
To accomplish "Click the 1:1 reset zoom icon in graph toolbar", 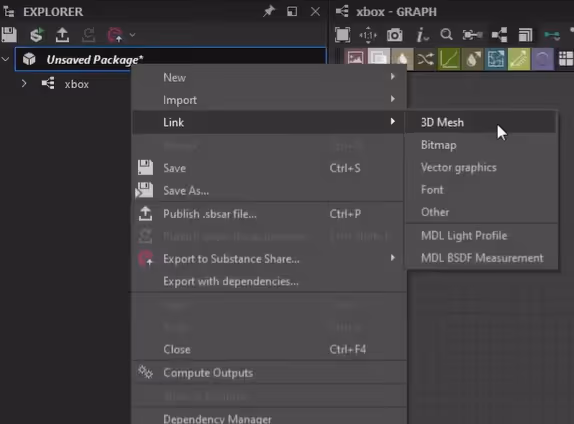I will coord(368,35).
